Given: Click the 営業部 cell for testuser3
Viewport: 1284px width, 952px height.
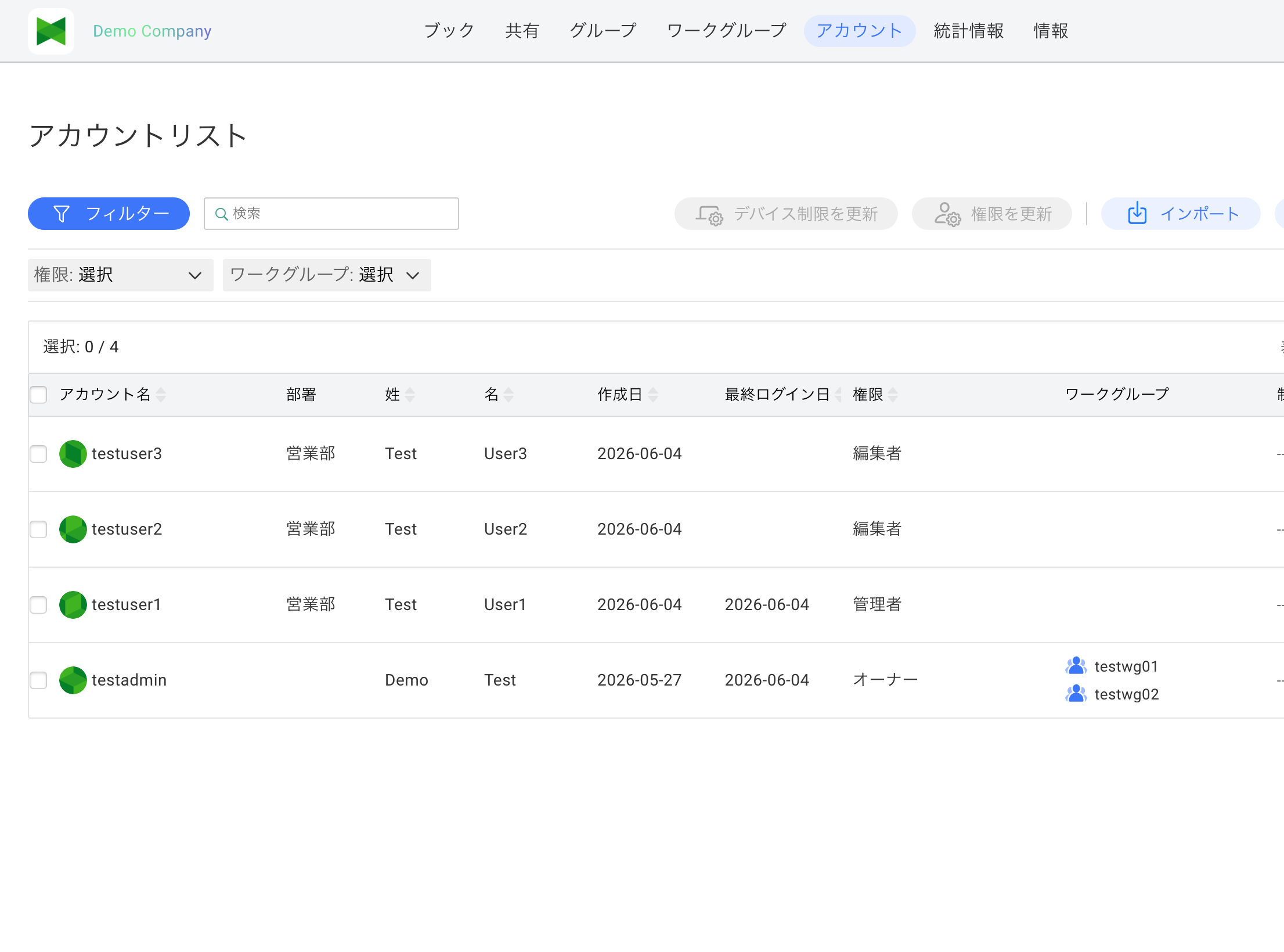Looking at the screenshot, I should 311,454.
